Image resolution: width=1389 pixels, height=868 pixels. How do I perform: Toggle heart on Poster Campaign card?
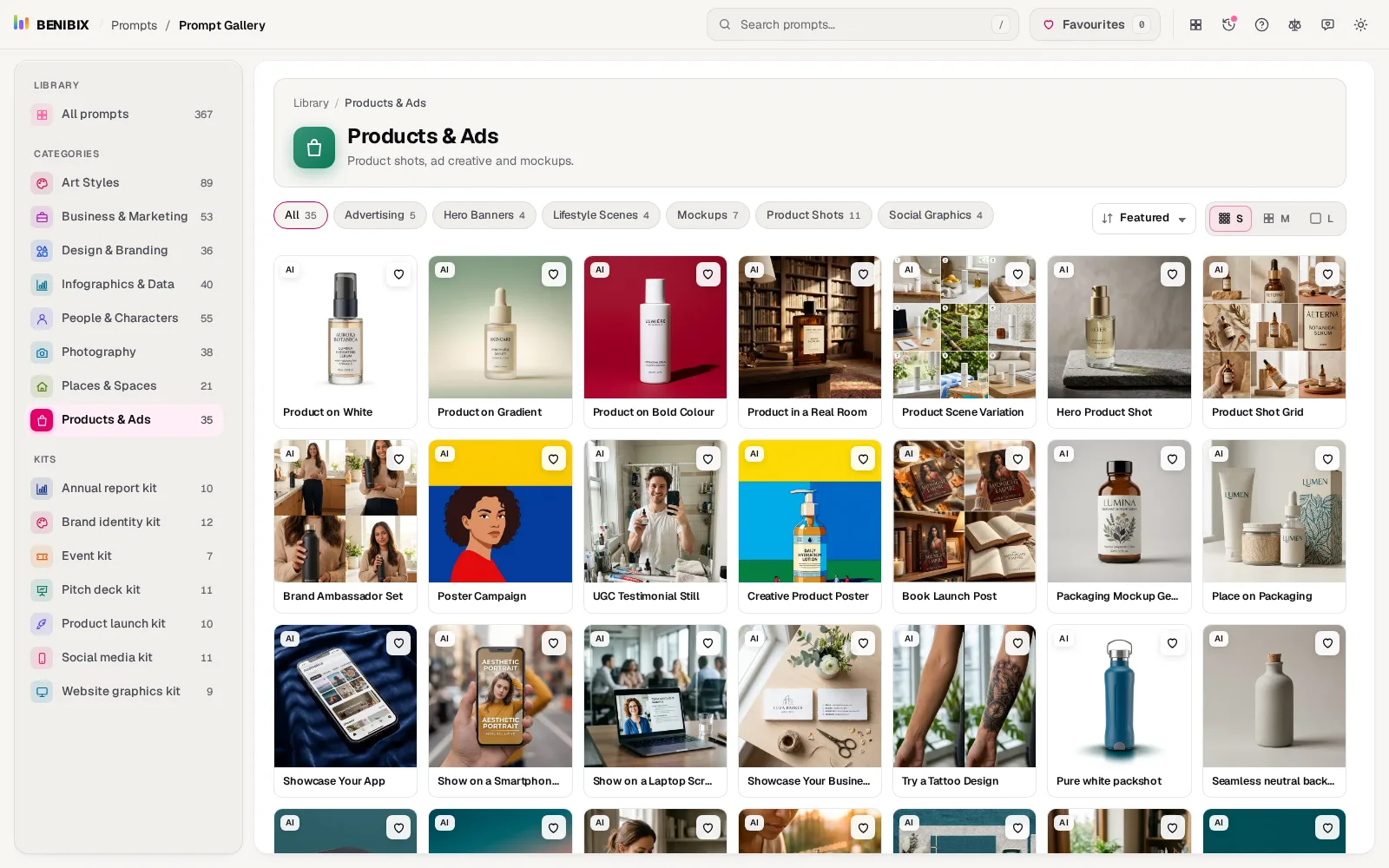[553, 458]
